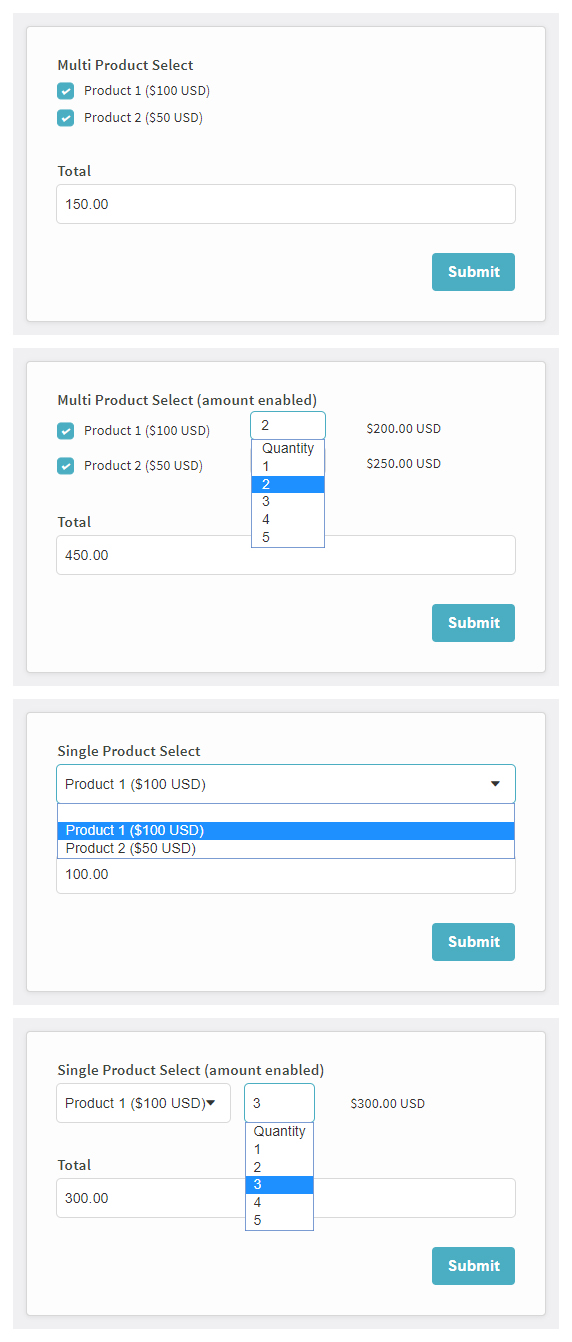Submit the Single Product Select form
Screen dimensions: 572x1342
coord(473,942)
